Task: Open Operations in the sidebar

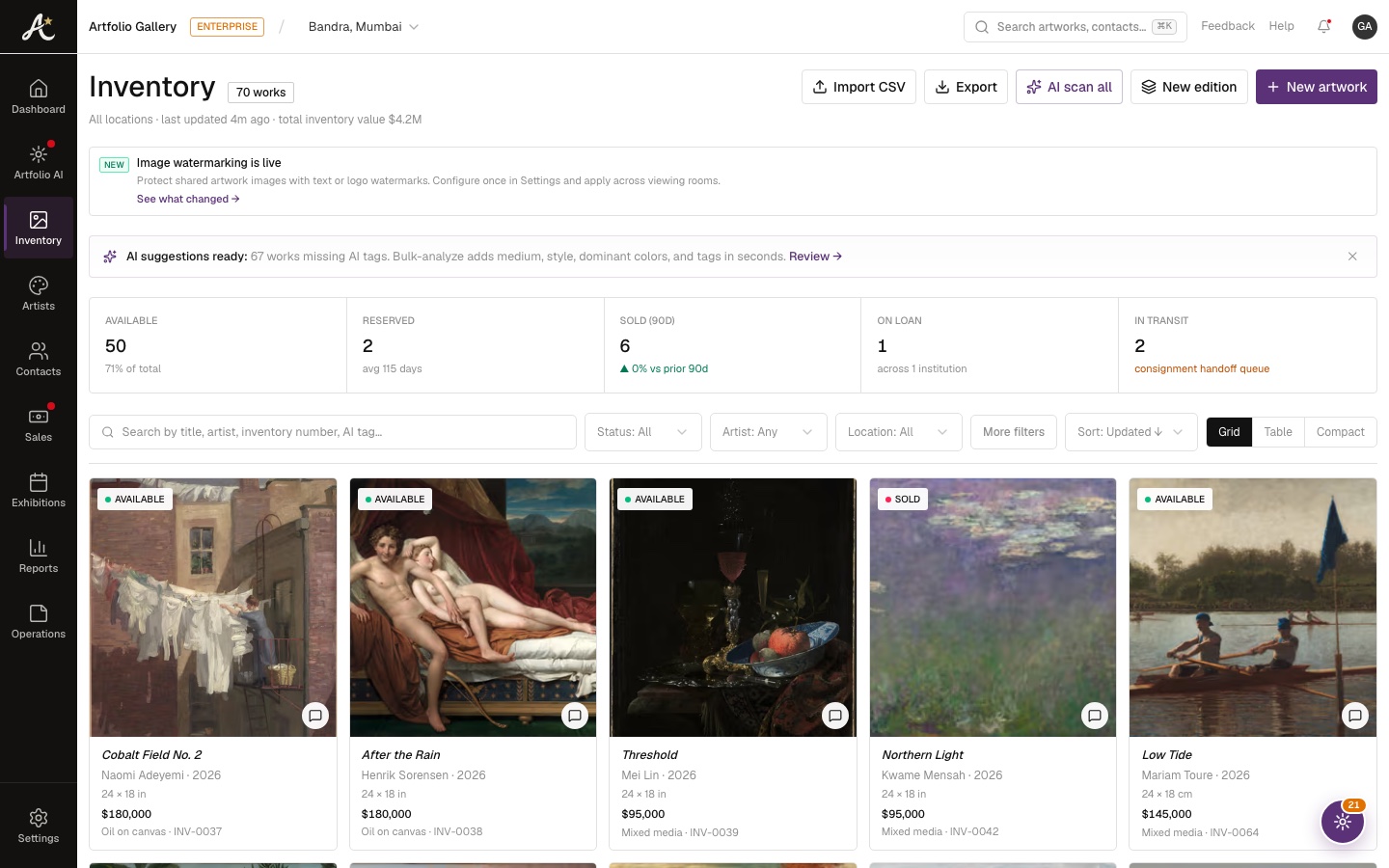Action: pos(39,621)
